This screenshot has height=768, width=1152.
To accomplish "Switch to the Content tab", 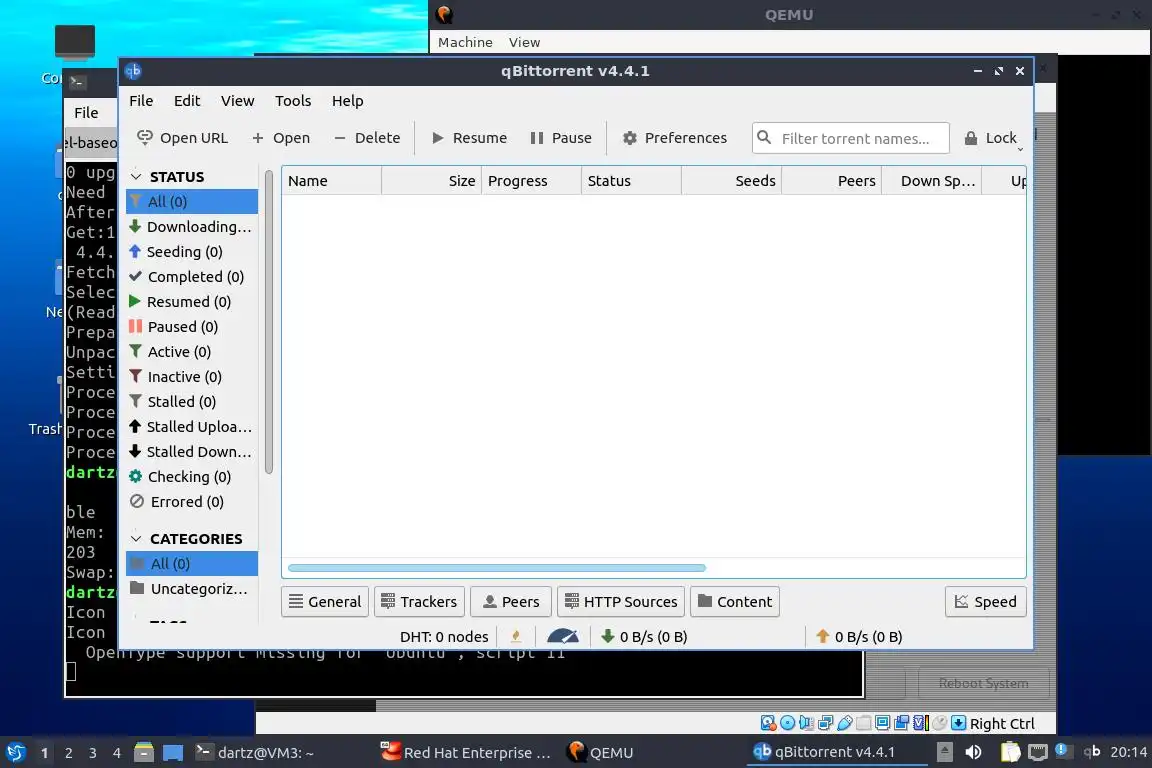I will [735, 601].
